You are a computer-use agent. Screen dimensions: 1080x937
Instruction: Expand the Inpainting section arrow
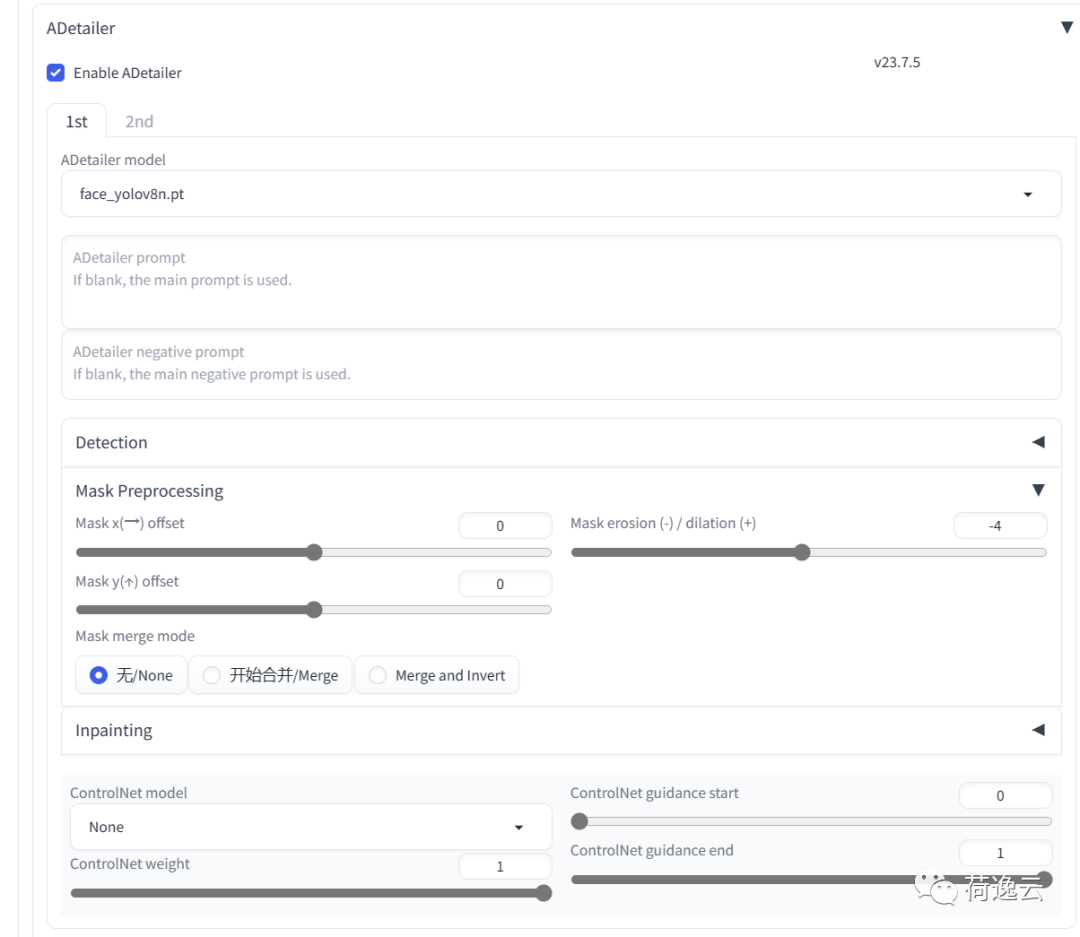click(1038, 730)
